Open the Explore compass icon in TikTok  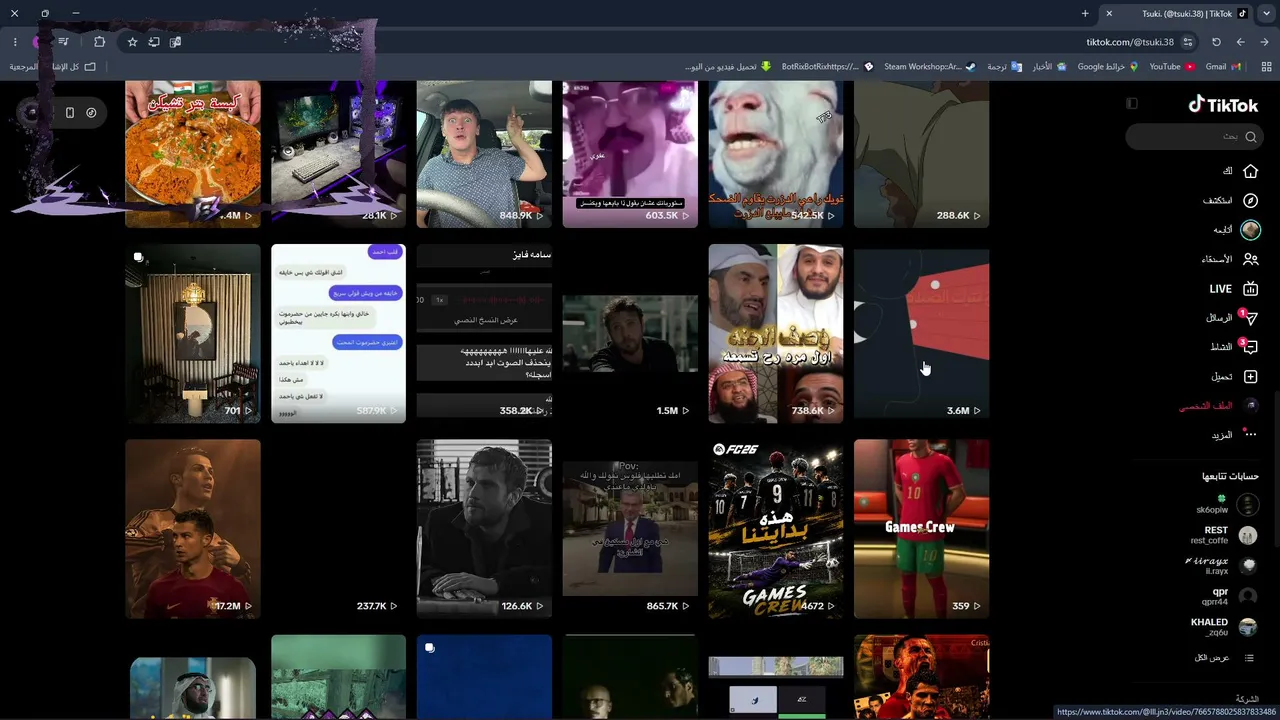click(1250, 200)
